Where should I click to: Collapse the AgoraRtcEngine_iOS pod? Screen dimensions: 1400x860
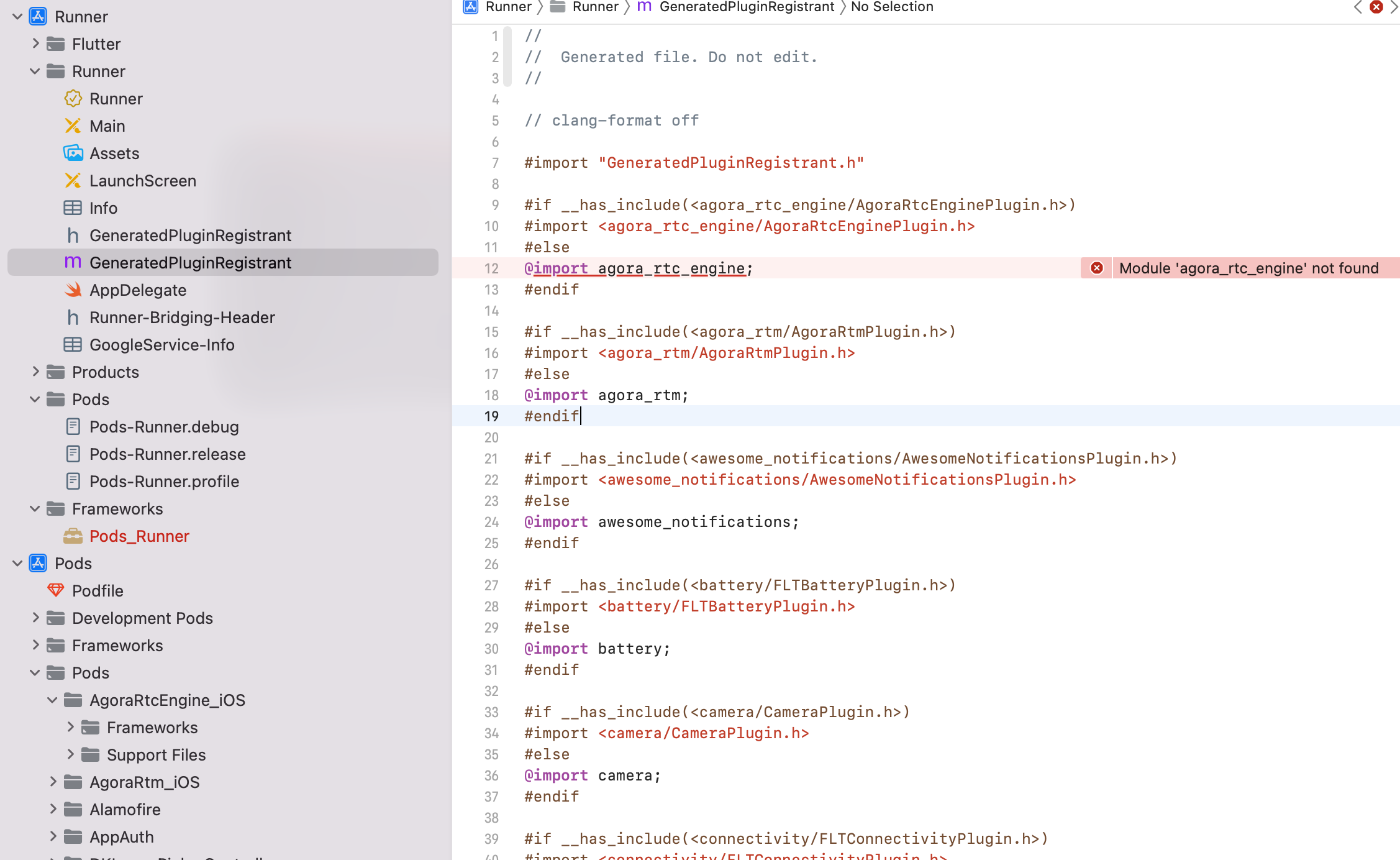pos(52,700)
